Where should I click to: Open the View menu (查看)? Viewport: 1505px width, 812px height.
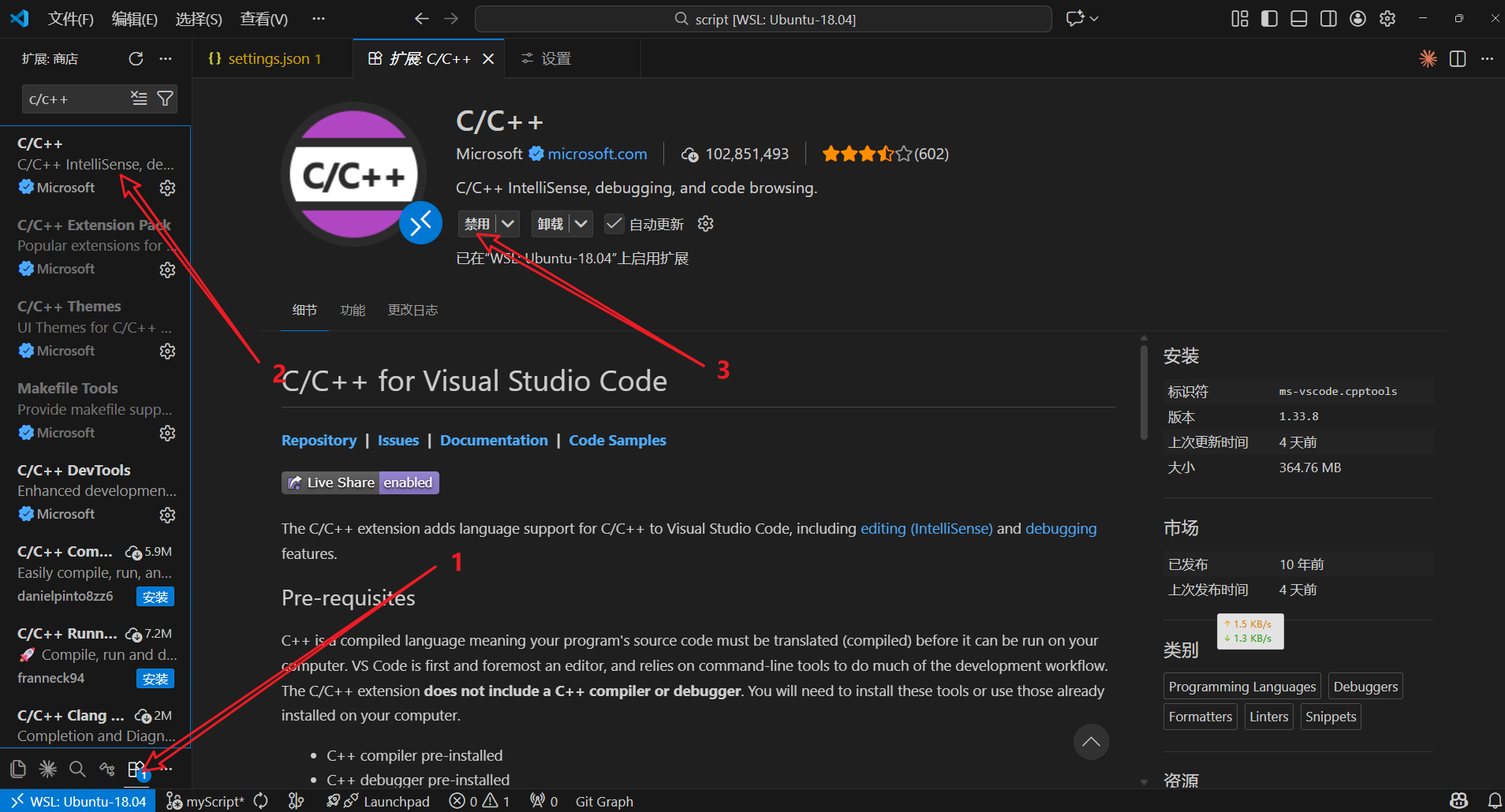point(264,19)
